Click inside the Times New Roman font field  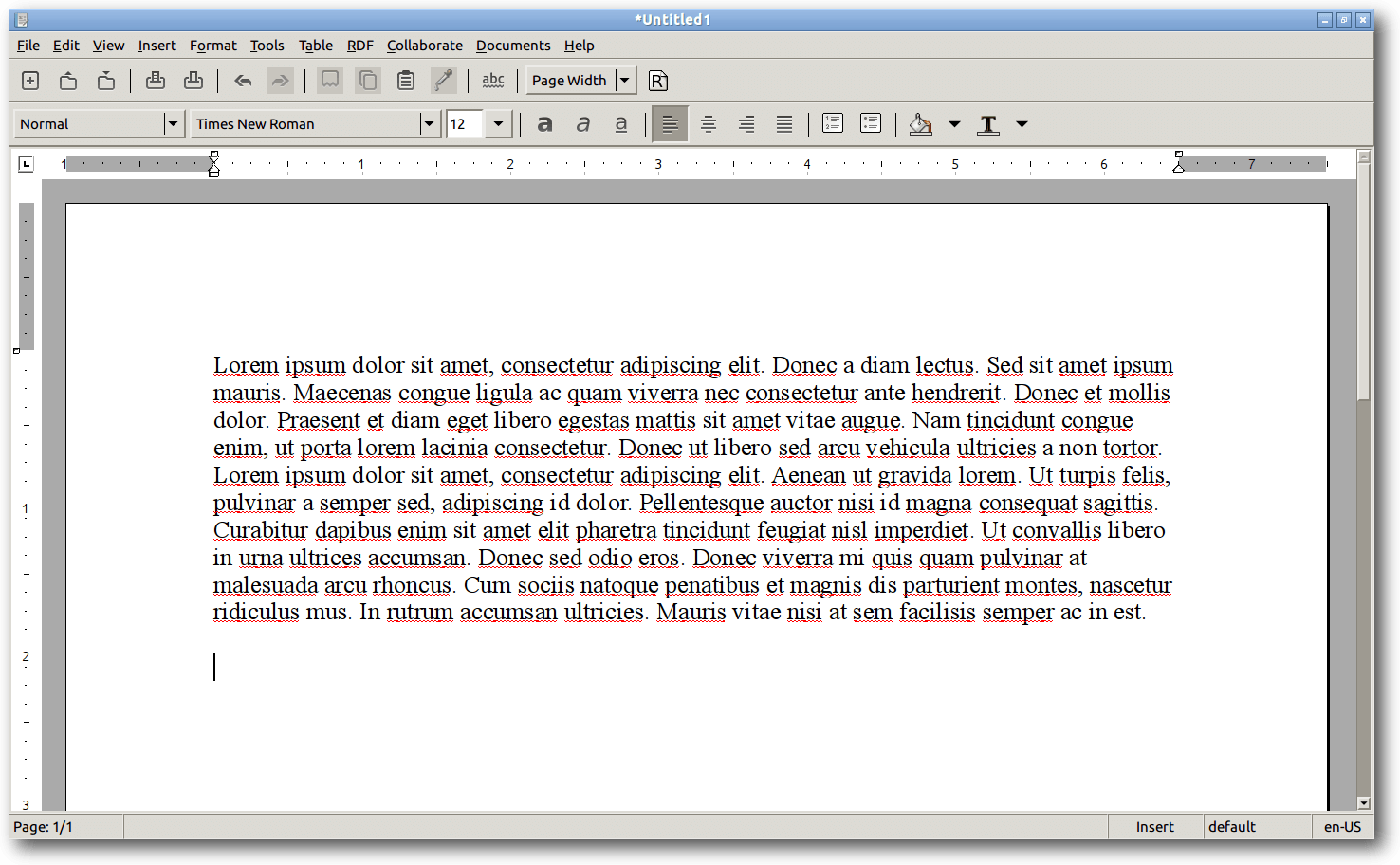click(x=305, y=124)
